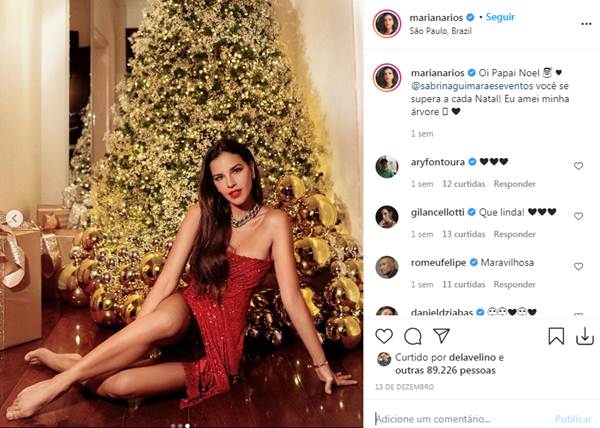Open romeufelipe's avatar
600x428 pixels.
point(387,267)
